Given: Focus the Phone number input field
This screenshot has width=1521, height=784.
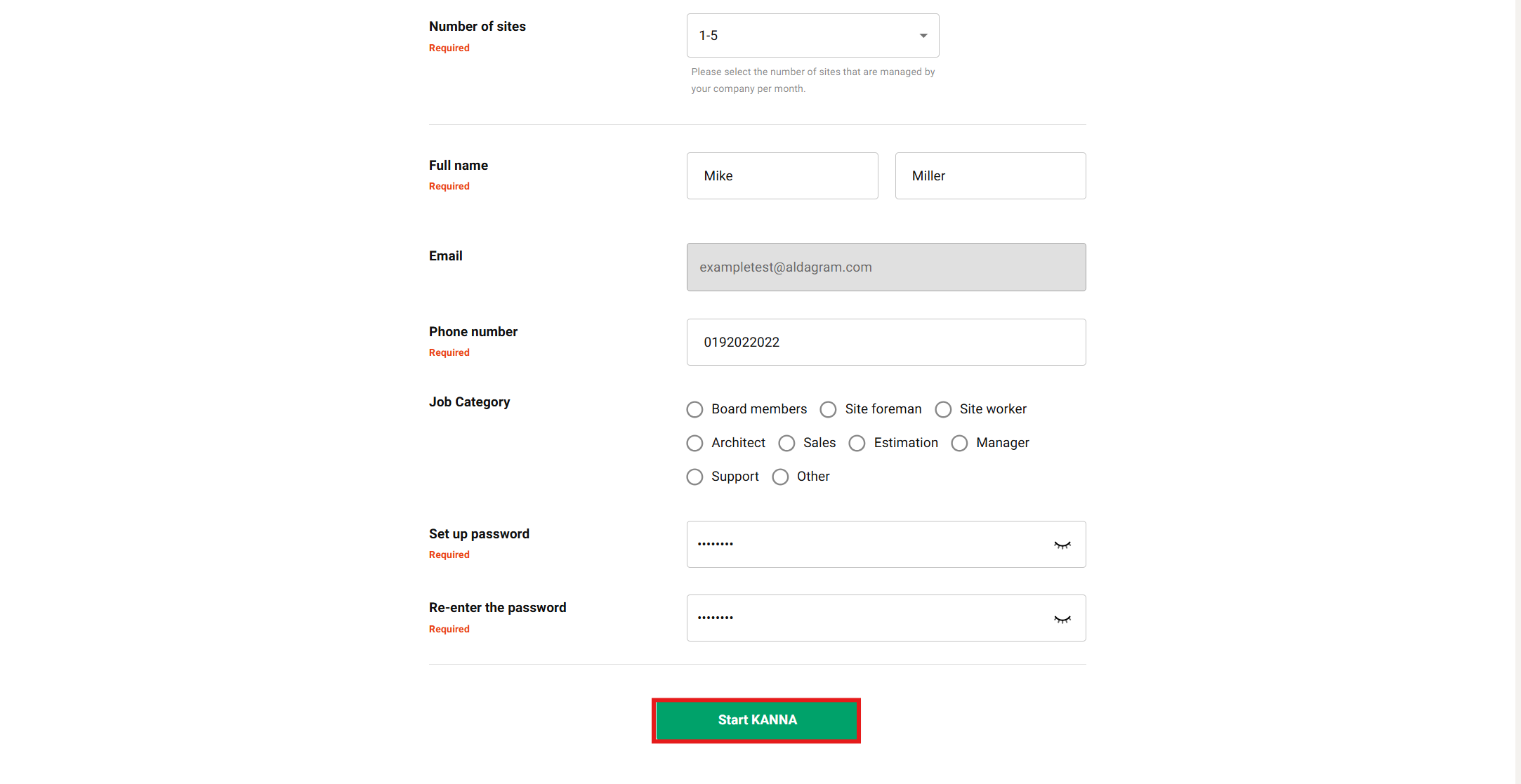Looking at the screenshot, I should click(x=885, y=343).
